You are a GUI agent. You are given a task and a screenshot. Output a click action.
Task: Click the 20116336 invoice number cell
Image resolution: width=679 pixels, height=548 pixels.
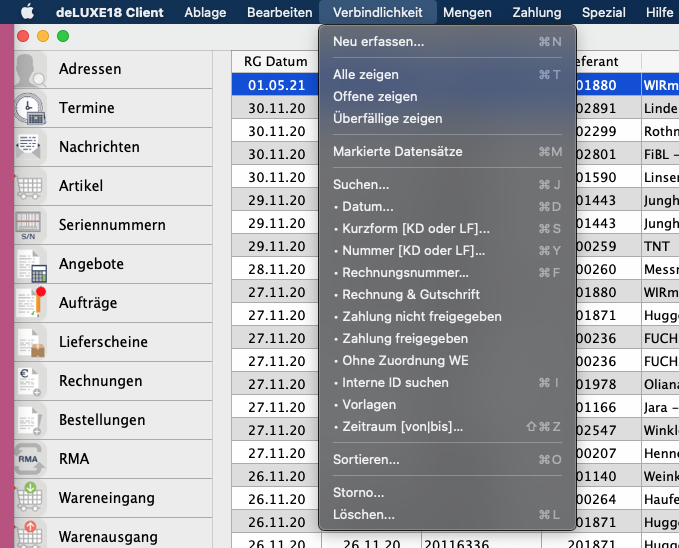(481, 542)
